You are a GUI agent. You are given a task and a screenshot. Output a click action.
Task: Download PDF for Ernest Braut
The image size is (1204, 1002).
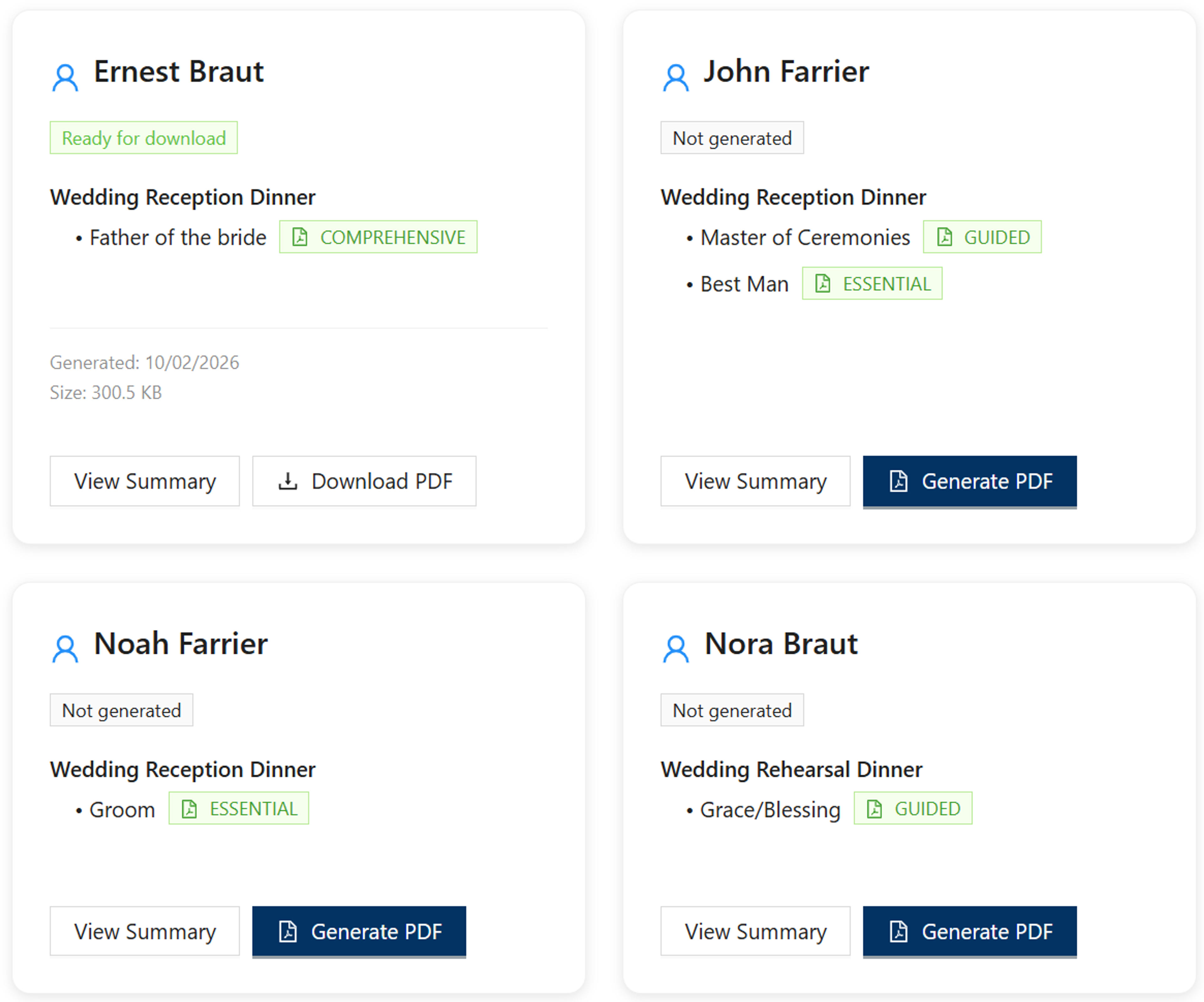[364, 481]
